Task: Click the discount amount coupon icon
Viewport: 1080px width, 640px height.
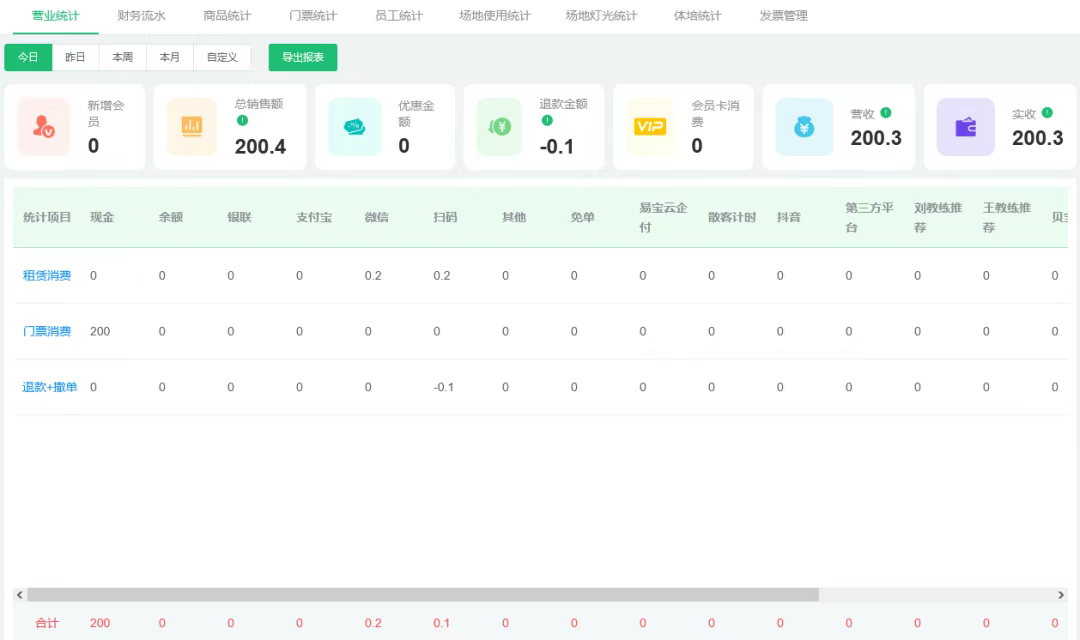Action: pyautogui.click(x=354, y=127)
